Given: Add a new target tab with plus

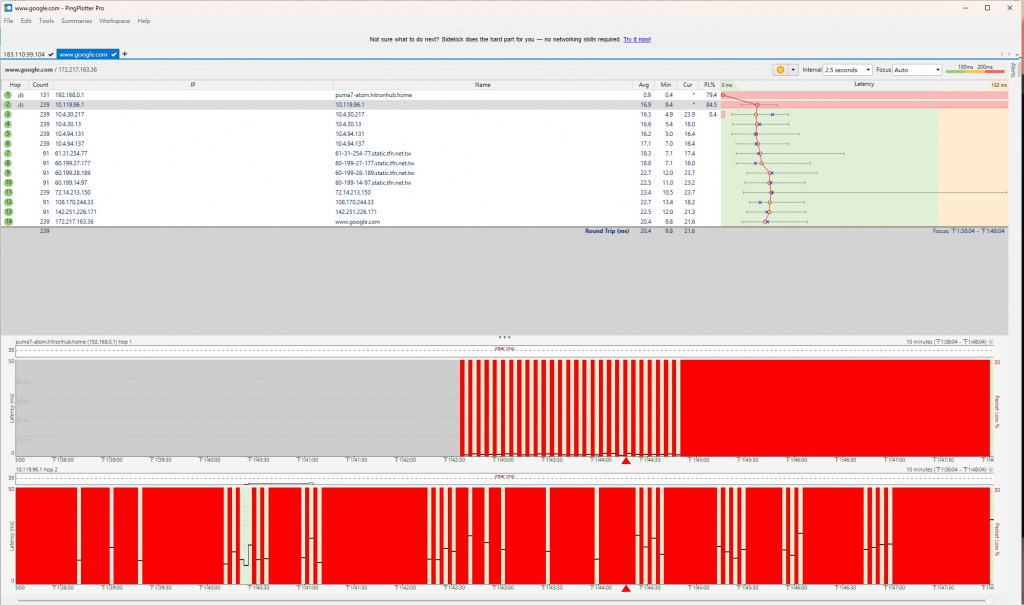Looking at the screenshot, I should [125, 54].
